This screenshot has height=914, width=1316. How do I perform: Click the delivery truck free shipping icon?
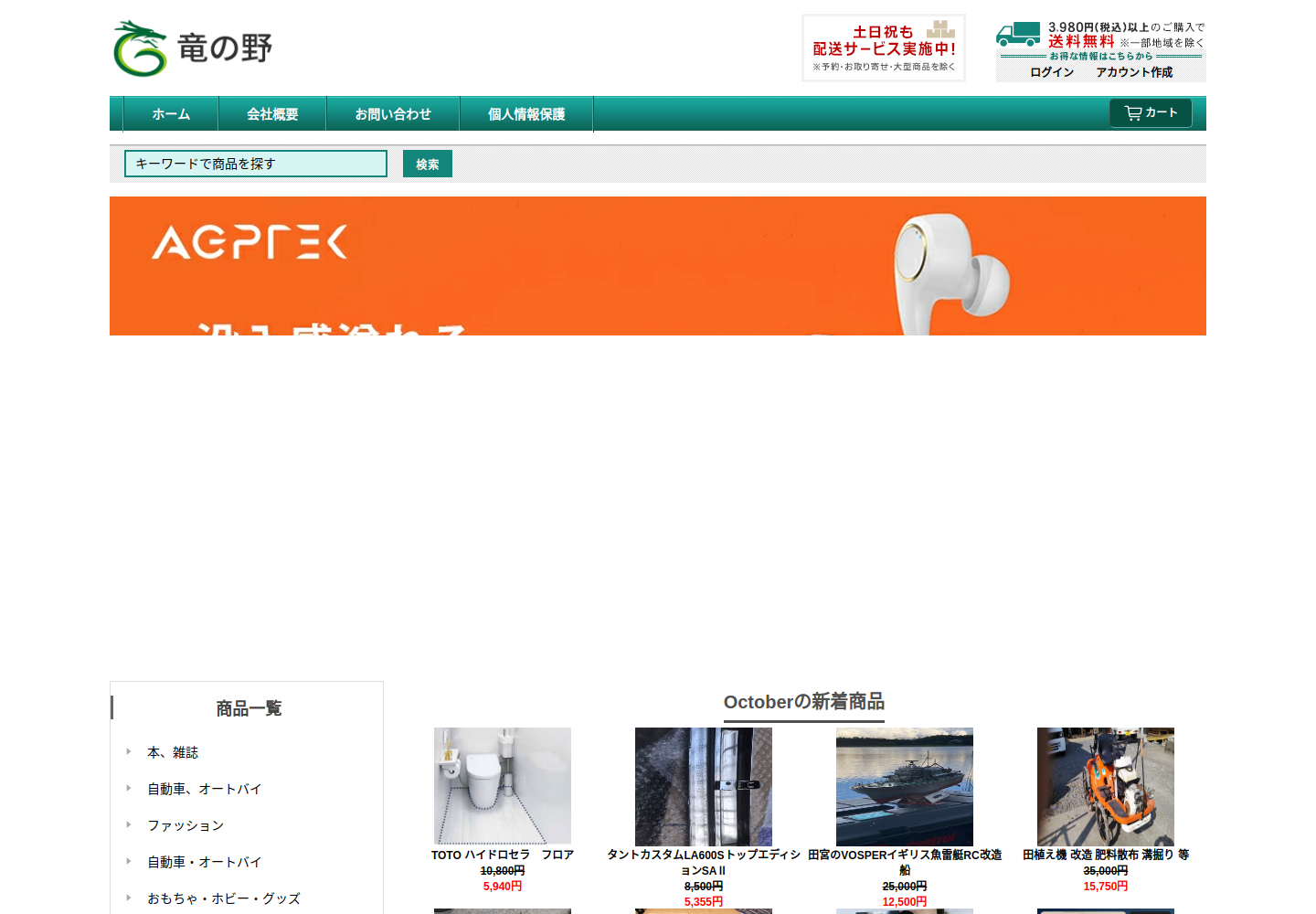tap(1018, 34)
